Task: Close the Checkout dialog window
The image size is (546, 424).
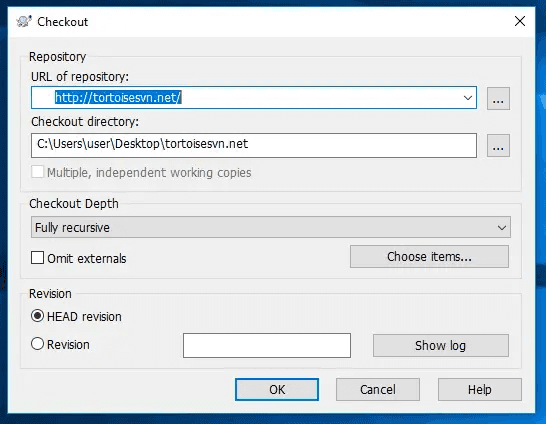Action: [520, 21]
